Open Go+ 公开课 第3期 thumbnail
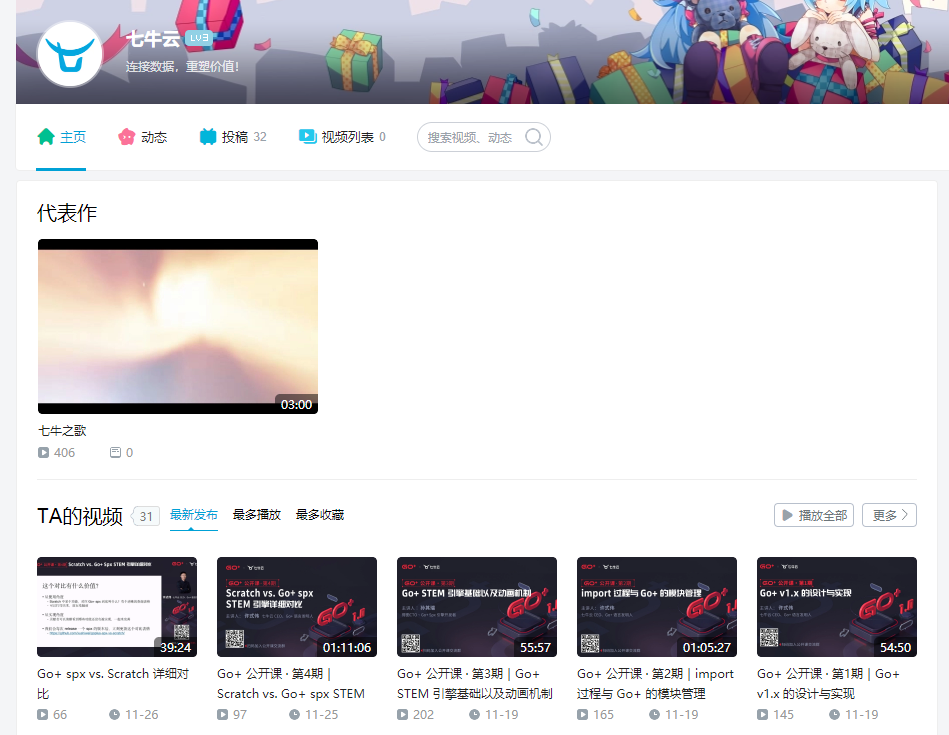The height and width of the screenshot is (735, 949). [477, 607]
